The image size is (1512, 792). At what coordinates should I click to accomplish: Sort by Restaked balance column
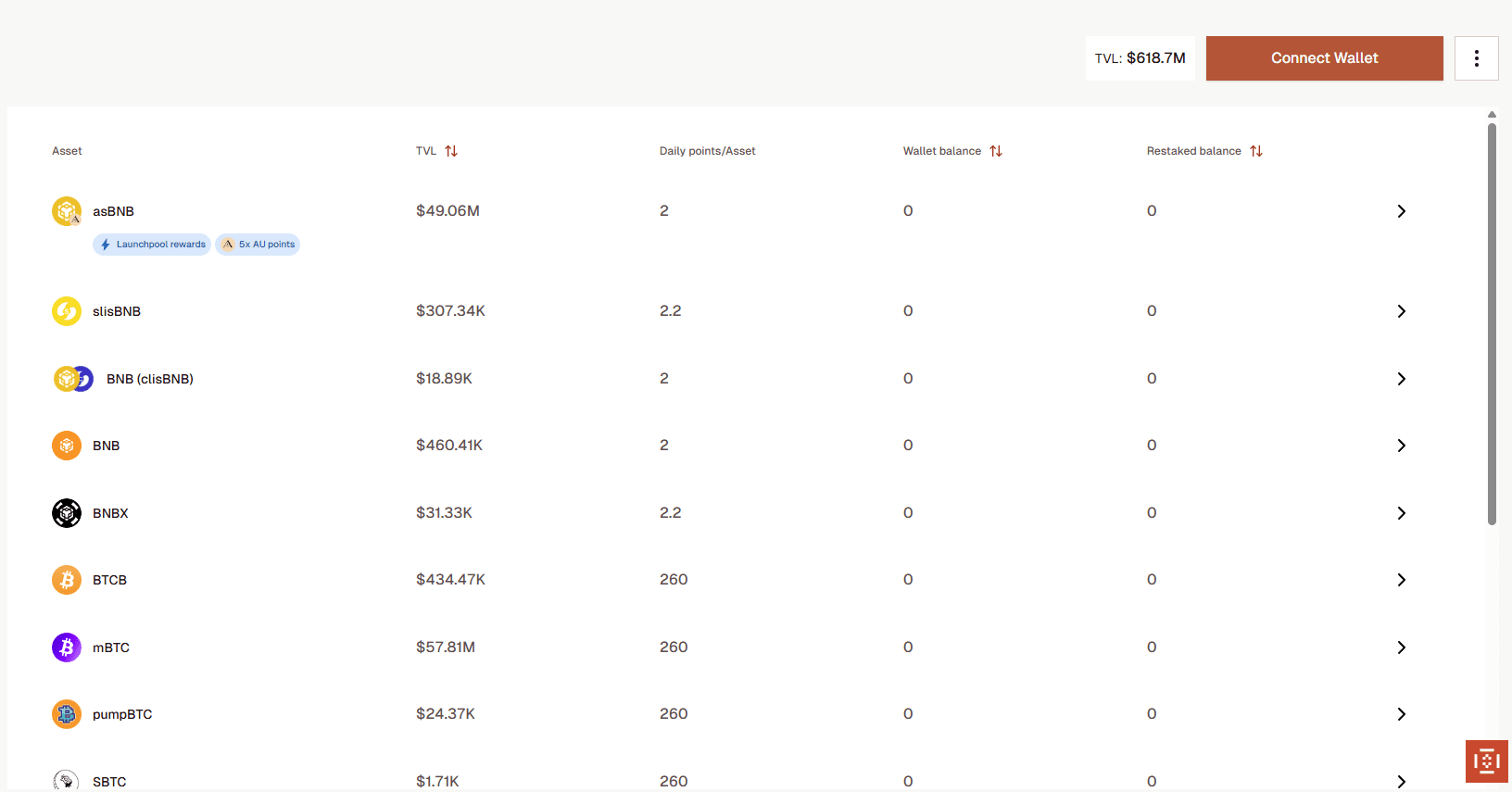1256,151
